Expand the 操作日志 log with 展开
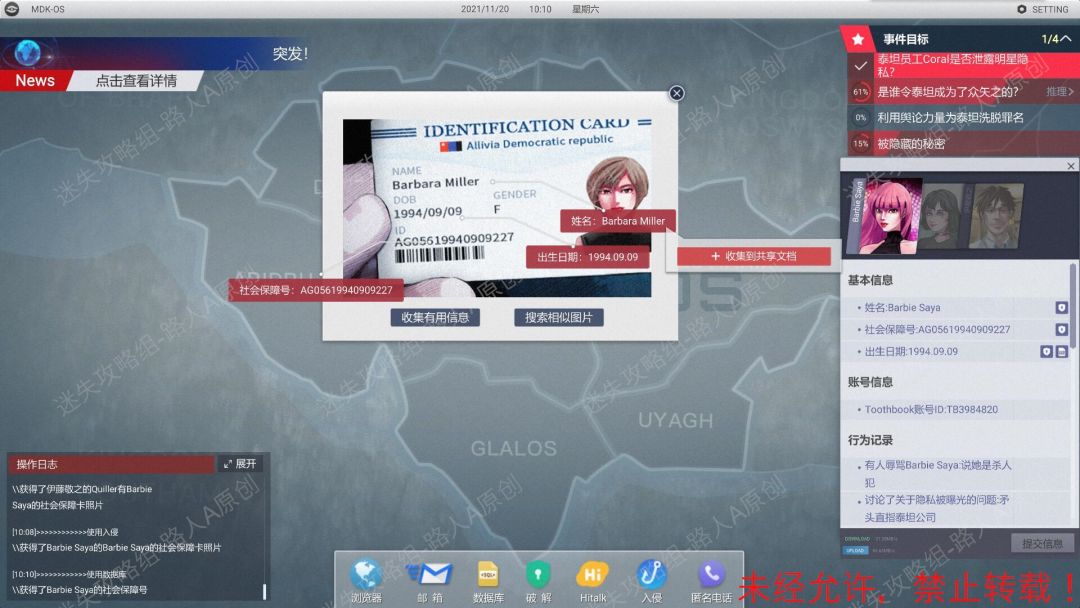1080x608 pixels. (x=240, y=464)
